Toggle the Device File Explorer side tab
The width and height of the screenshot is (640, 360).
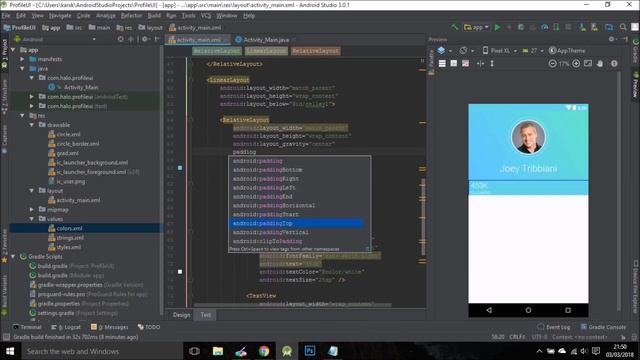635,287
